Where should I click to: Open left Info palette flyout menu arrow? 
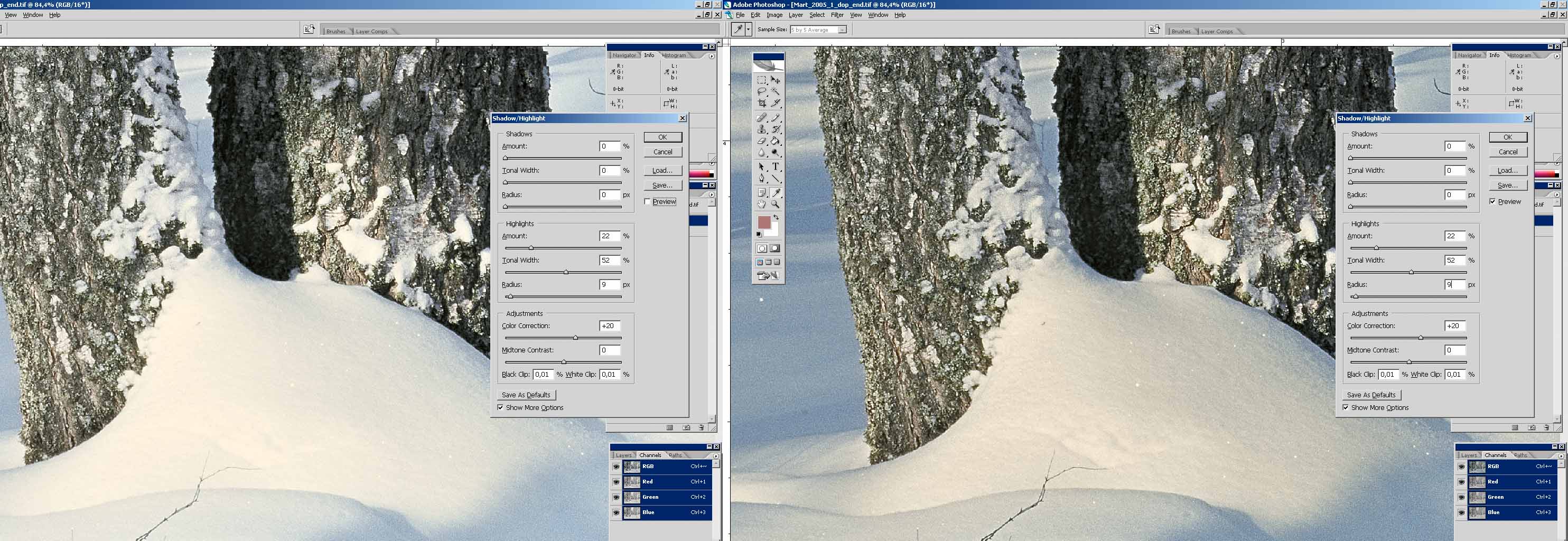(711, 56)
